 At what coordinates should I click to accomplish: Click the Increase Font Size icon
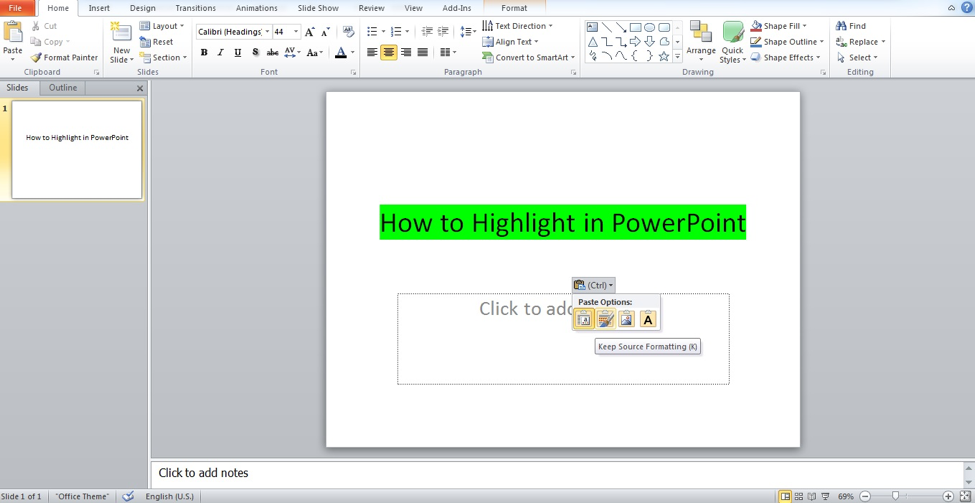310,32
